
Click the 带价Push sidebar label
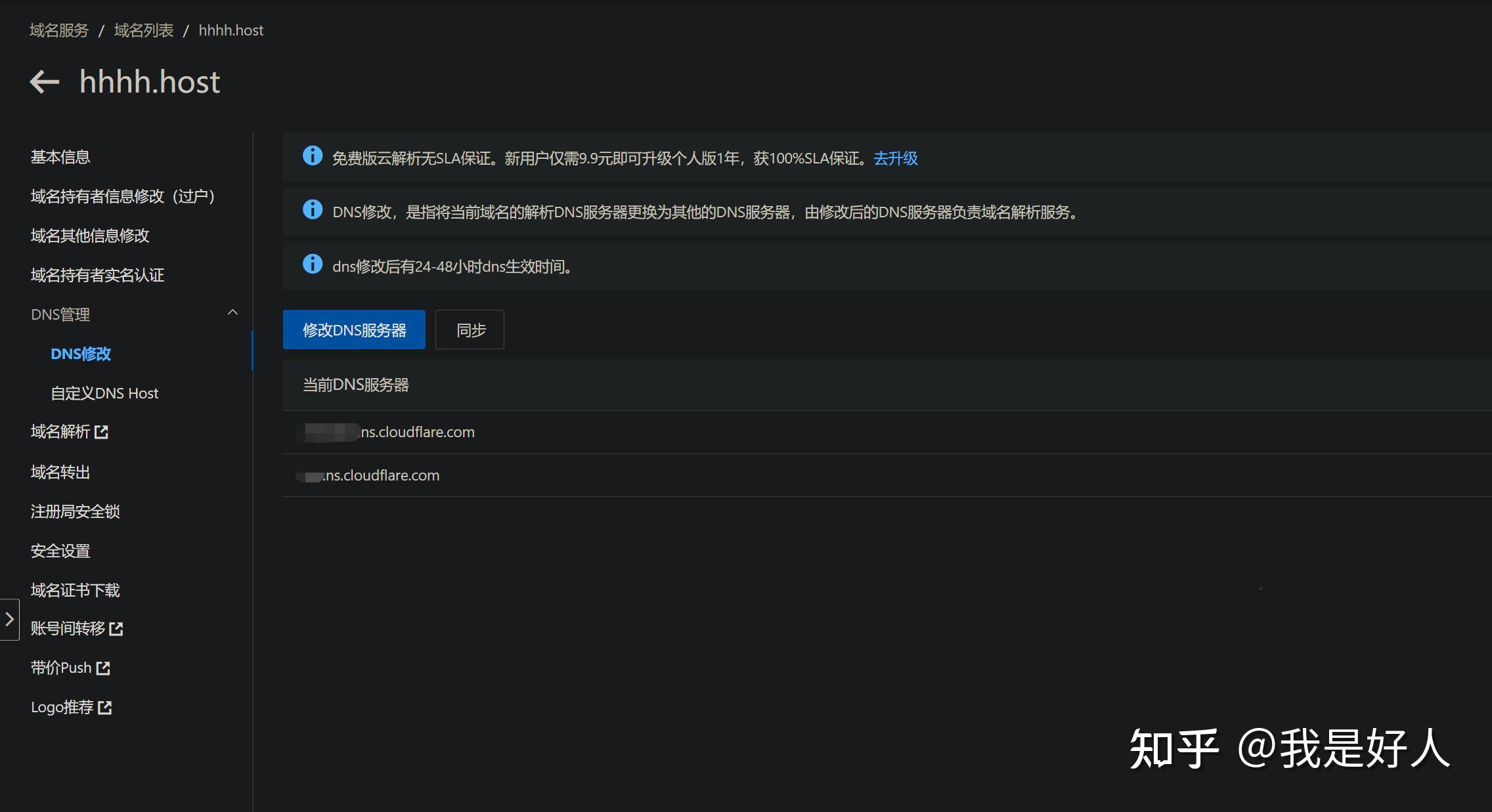point(61,668)
